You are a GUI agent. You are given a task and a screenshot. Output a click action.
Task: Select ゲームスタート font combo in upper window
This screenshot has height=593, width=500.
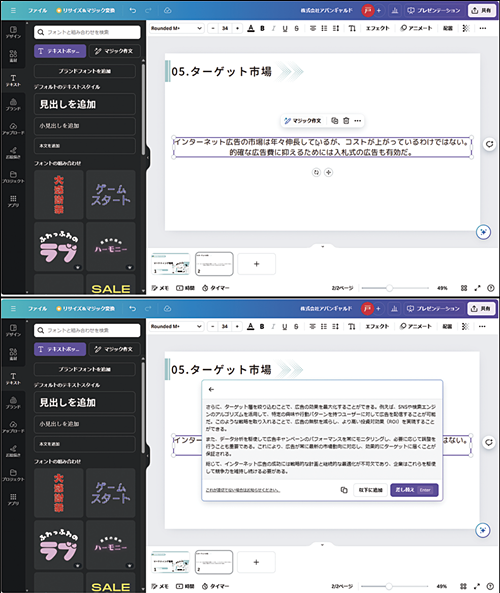(110, 194)
